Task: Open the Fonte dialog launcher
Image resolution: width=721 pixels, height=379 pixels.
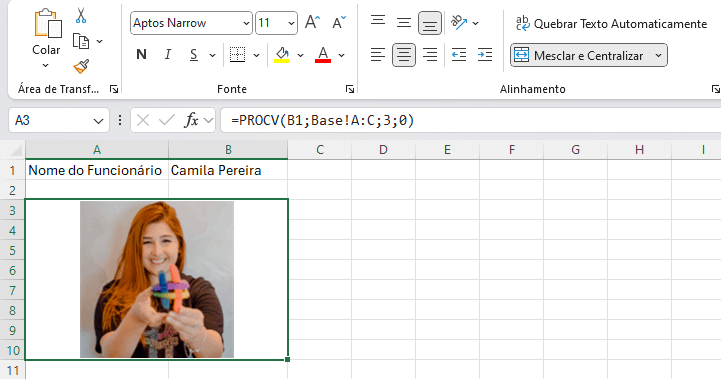Action: click(x=349, y=89)
